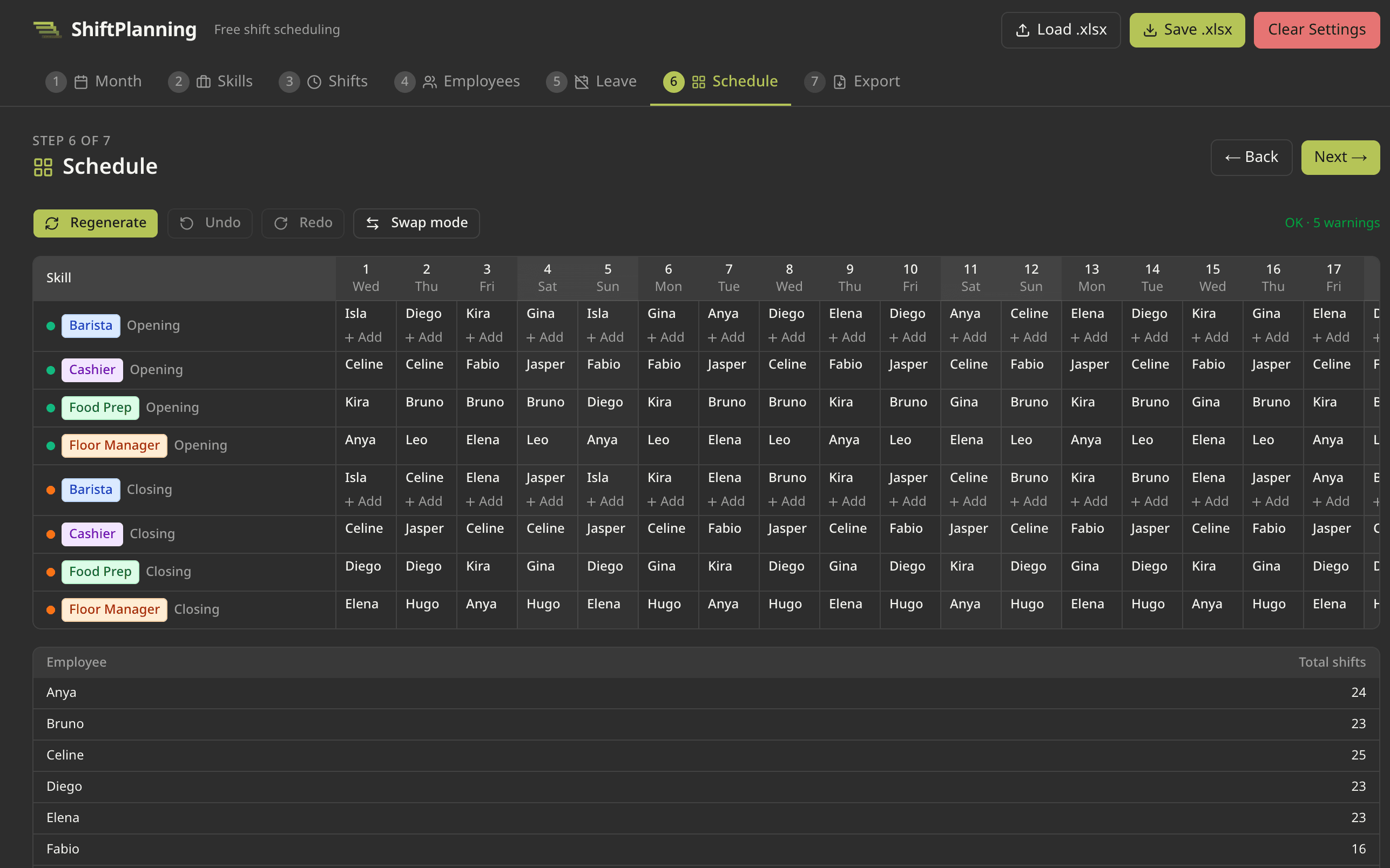
Task: Click the Clear Settings button
Action: tap(1317, 29)
